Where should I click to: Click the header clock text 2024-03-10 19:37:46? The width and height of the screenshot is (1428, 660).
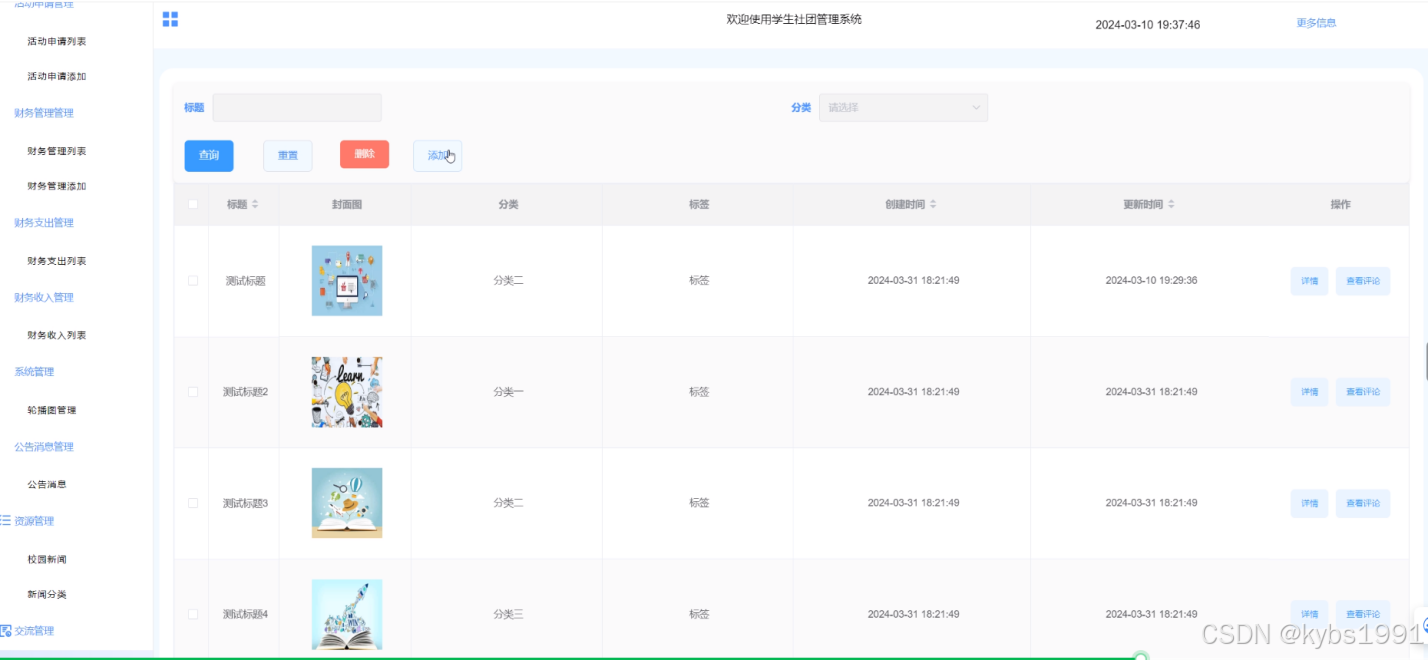point(1147,25)
